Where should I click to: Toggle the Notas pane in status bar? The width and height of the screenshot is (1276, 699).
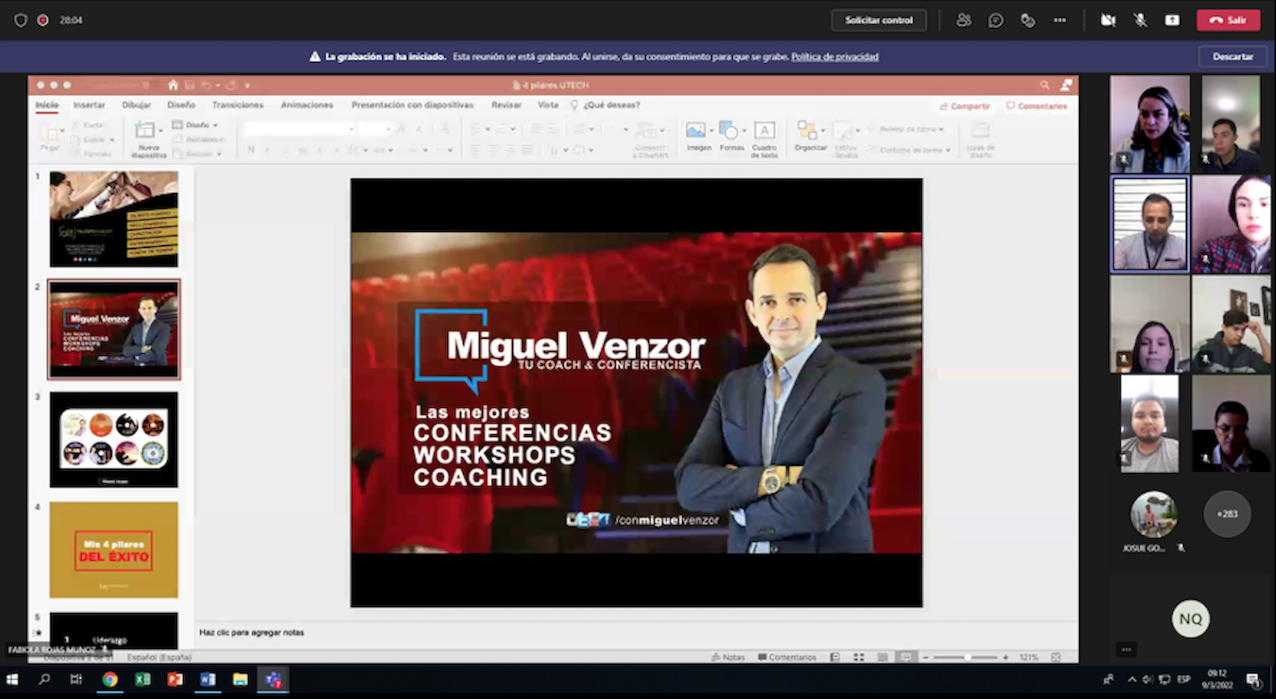pos(728,657)
